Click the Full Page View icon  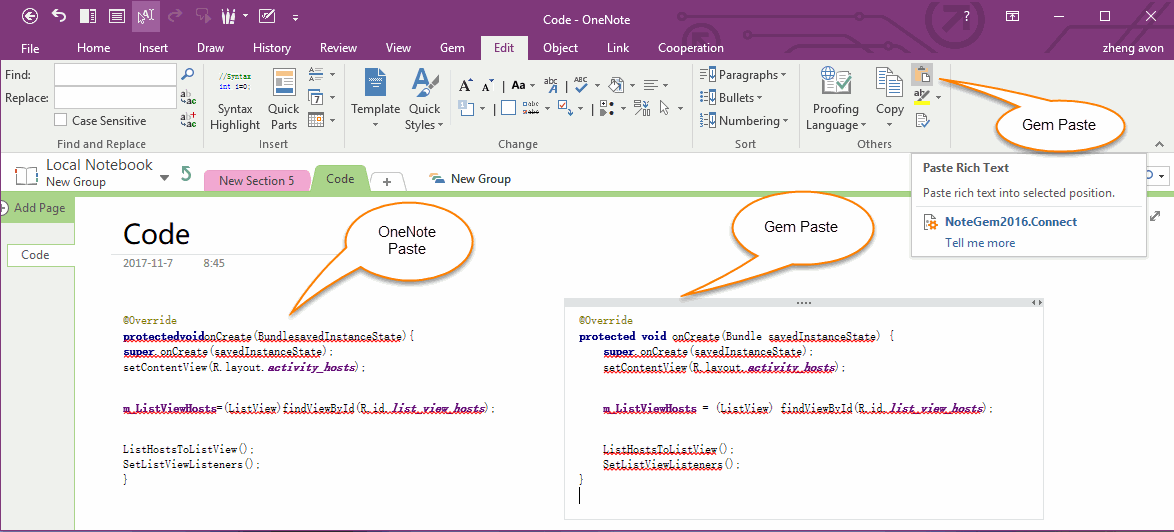116,16
